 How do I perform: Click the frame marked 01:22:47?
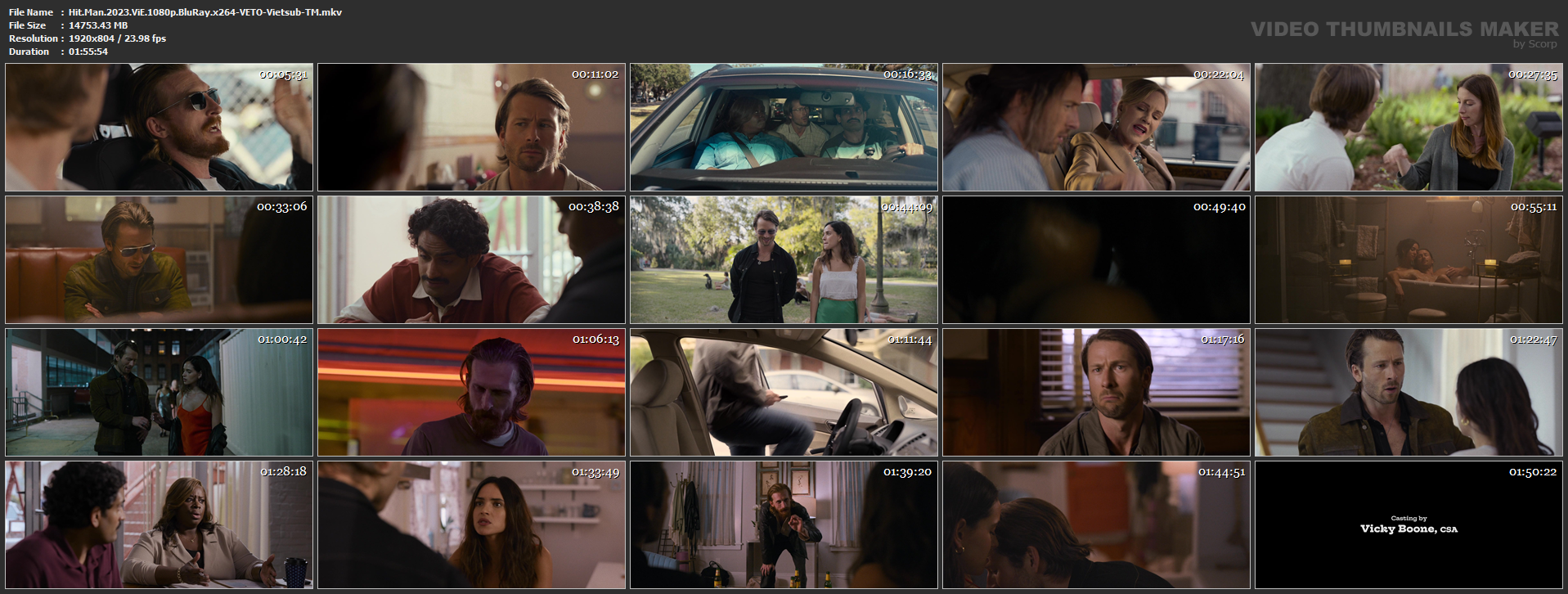(1409, 393)
